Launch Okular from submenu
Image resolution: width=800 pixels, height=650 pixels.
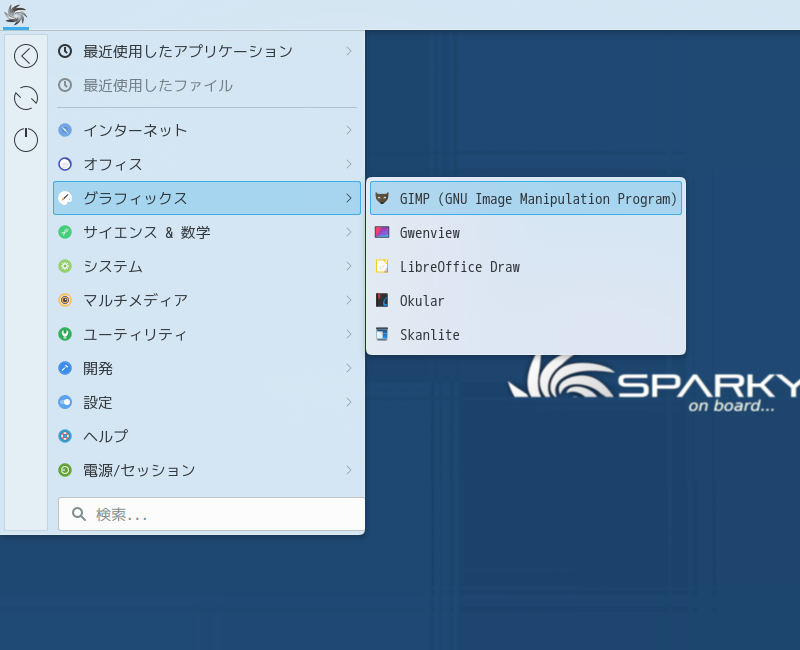click(x=526, y=300)
